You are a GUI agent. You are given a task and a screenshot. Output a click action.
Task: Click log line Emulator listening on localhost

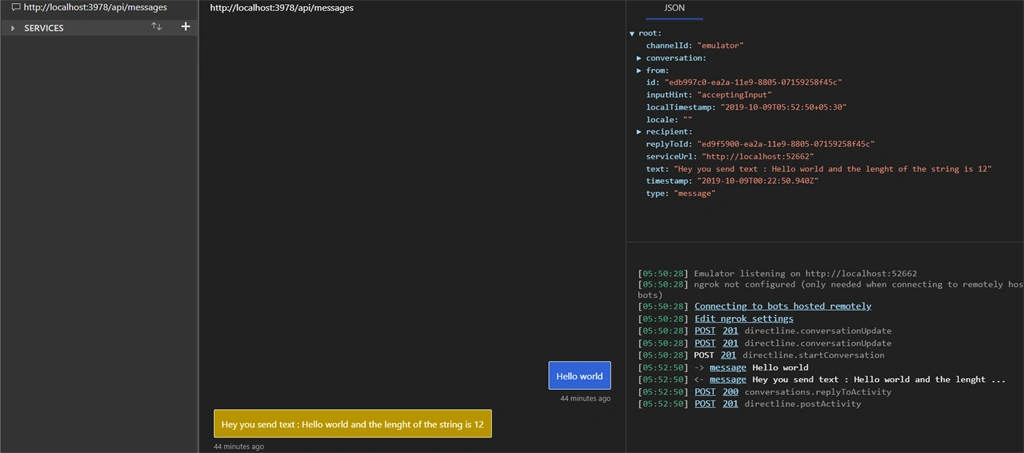(x=805, y=273)
